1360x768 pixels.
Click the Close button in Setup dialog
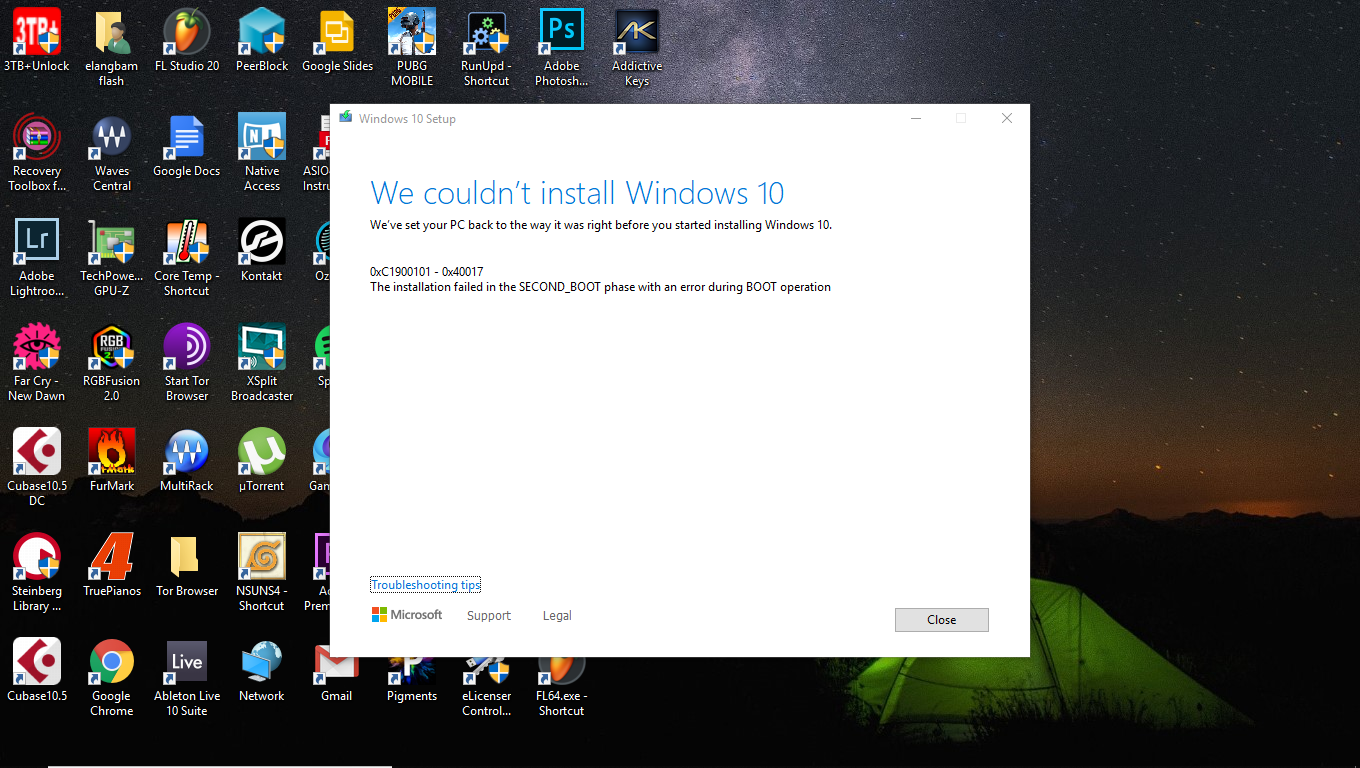(x=942, y=620)
